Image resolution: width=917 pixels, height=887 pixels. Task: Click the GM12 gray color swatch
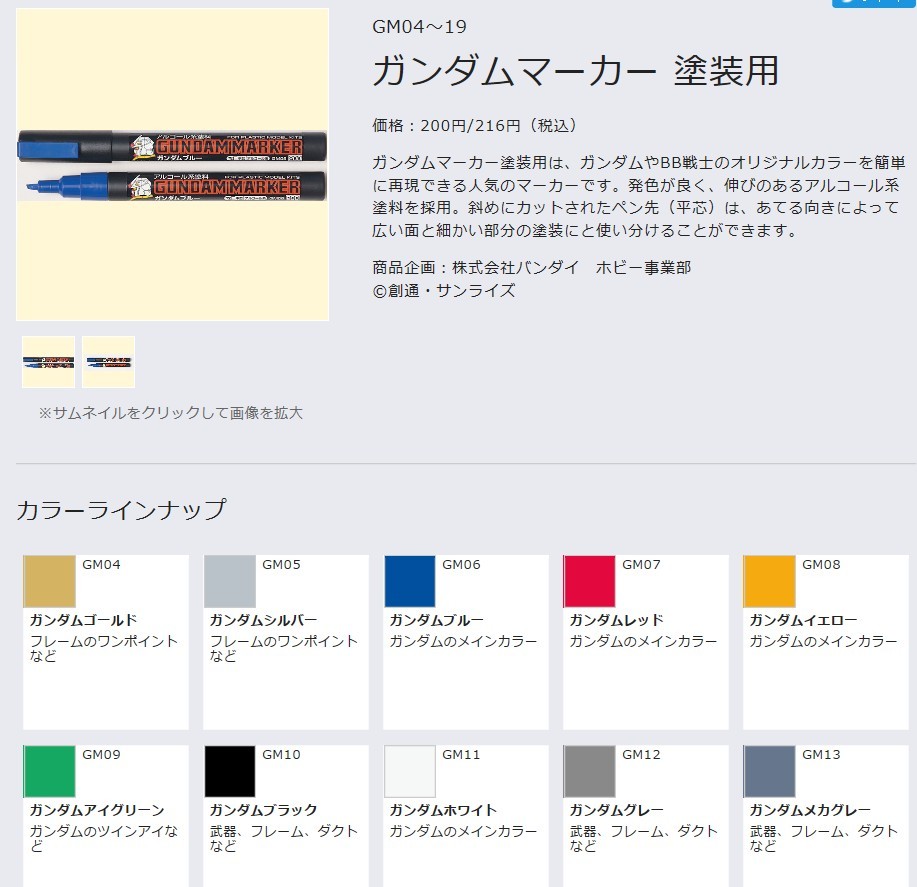coord(590,771)
